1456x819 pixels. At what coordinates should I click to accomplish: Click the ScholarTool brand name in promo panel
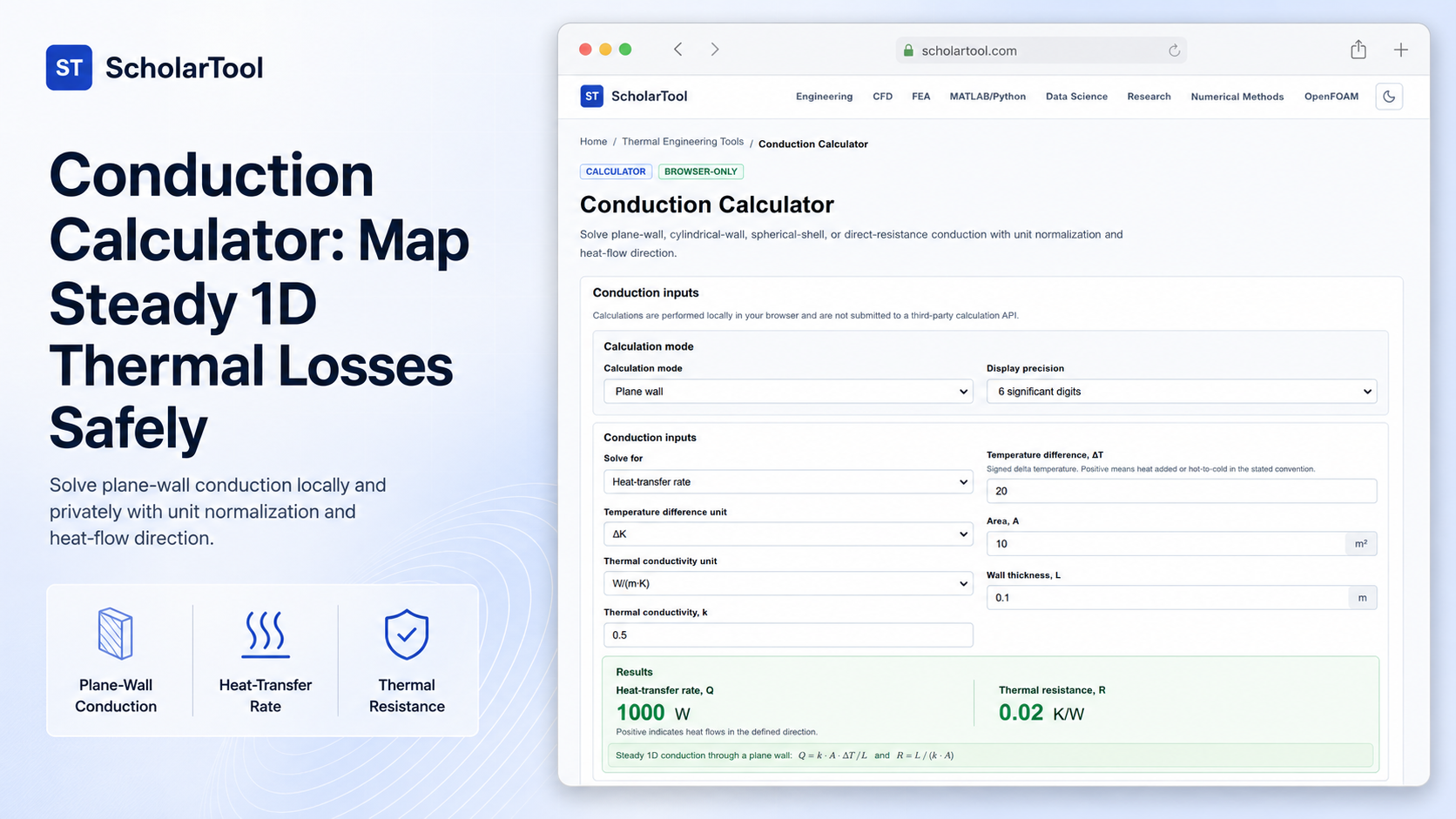tap(184, 68)
